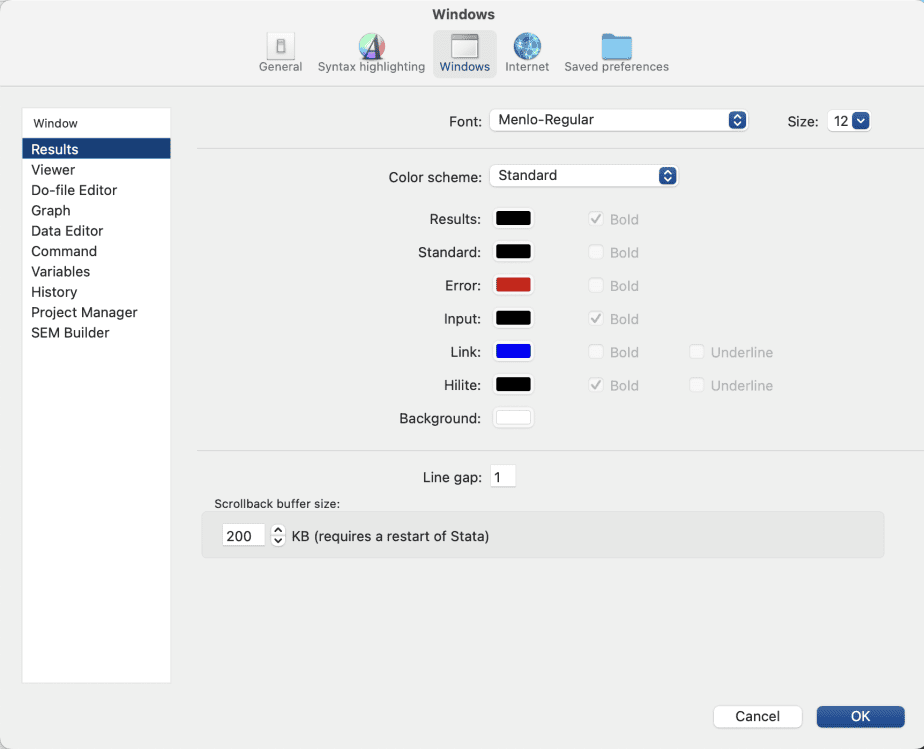The image size is (924, 749).
Task: Click the Line gap input field
Action: point(502,477)
